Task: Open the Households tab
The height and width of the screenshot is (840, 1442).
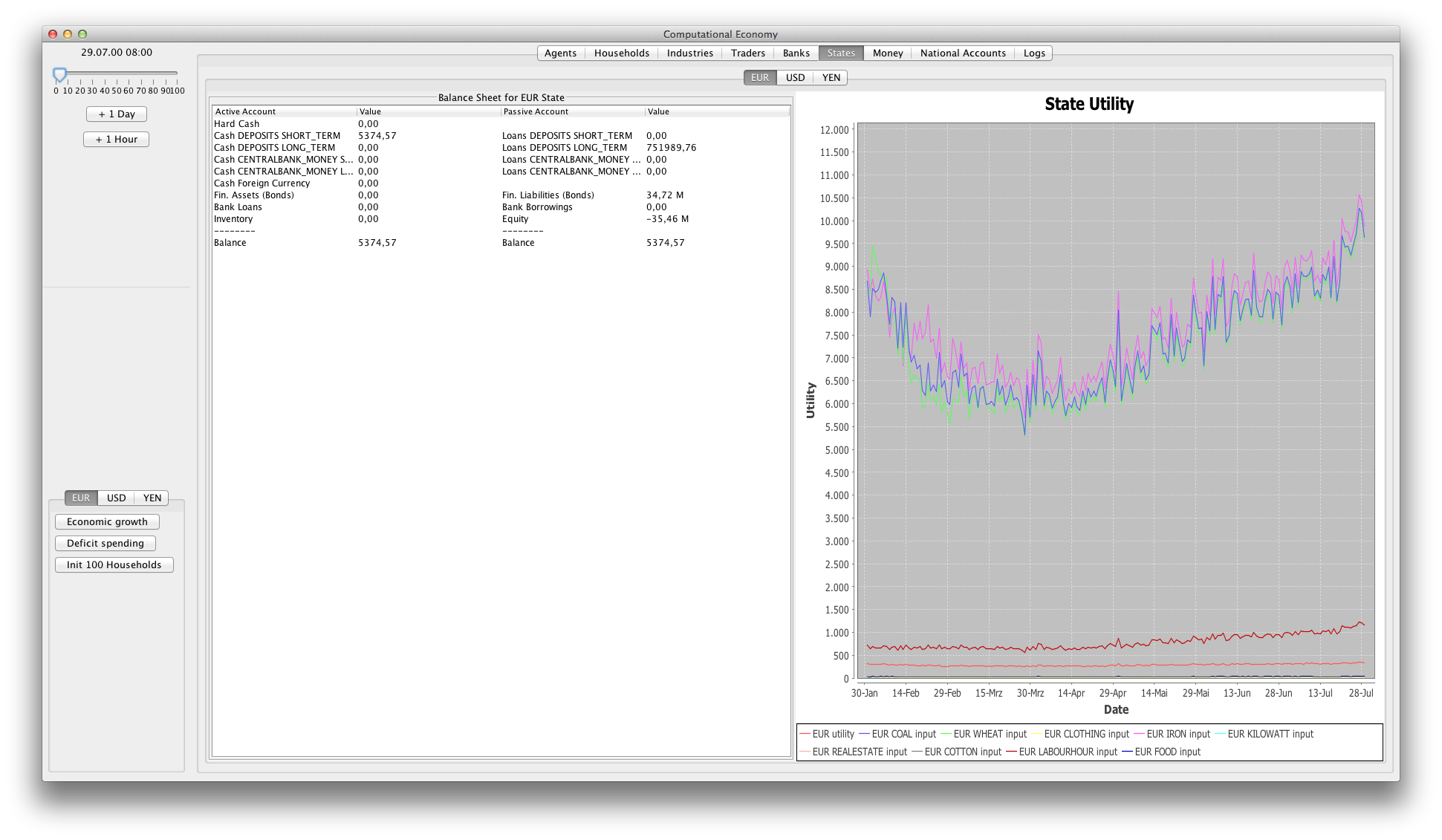Action: (621, 53)
